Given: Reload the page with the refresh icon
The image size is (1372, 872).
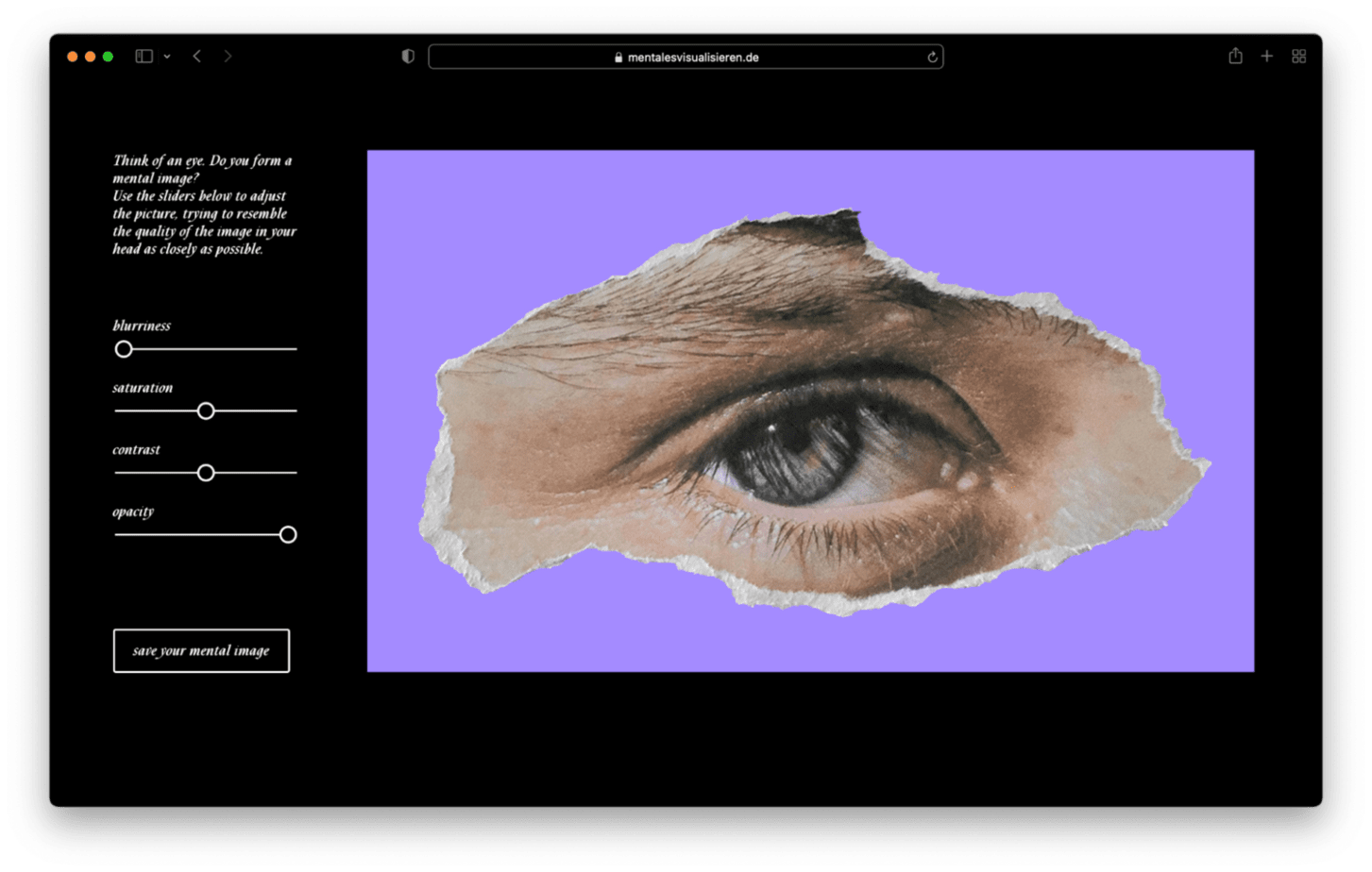Looking at the screenshot, I should click(932, 58).
